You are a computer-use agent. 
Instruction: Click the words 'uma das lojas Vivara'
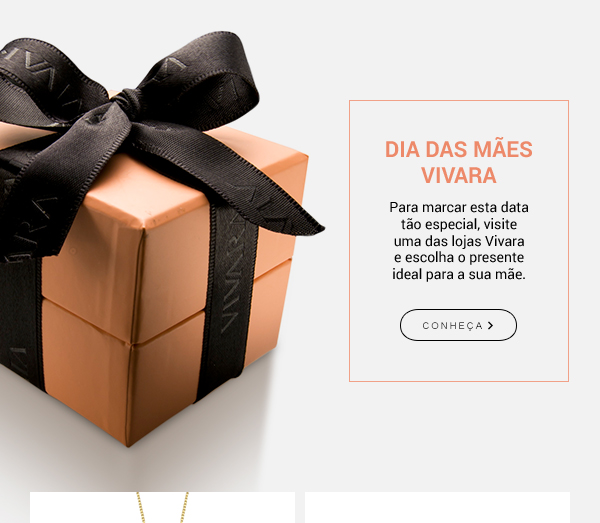tap(459, 241)
